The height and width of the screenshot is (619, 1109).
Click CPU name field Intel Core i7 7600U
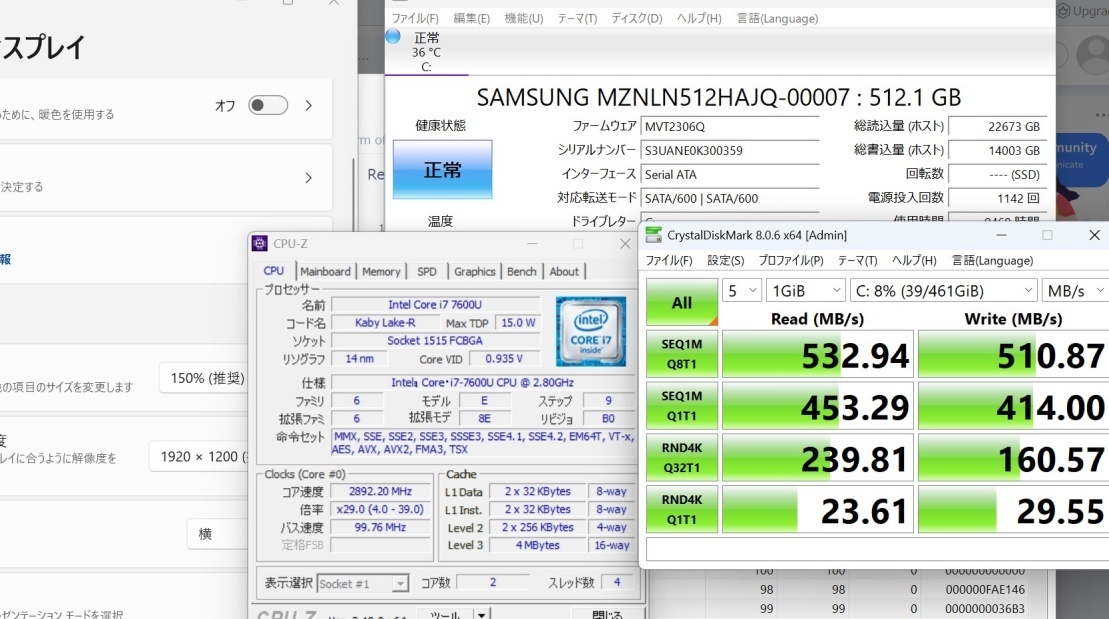pyautogui.click(x=435, y=305)
